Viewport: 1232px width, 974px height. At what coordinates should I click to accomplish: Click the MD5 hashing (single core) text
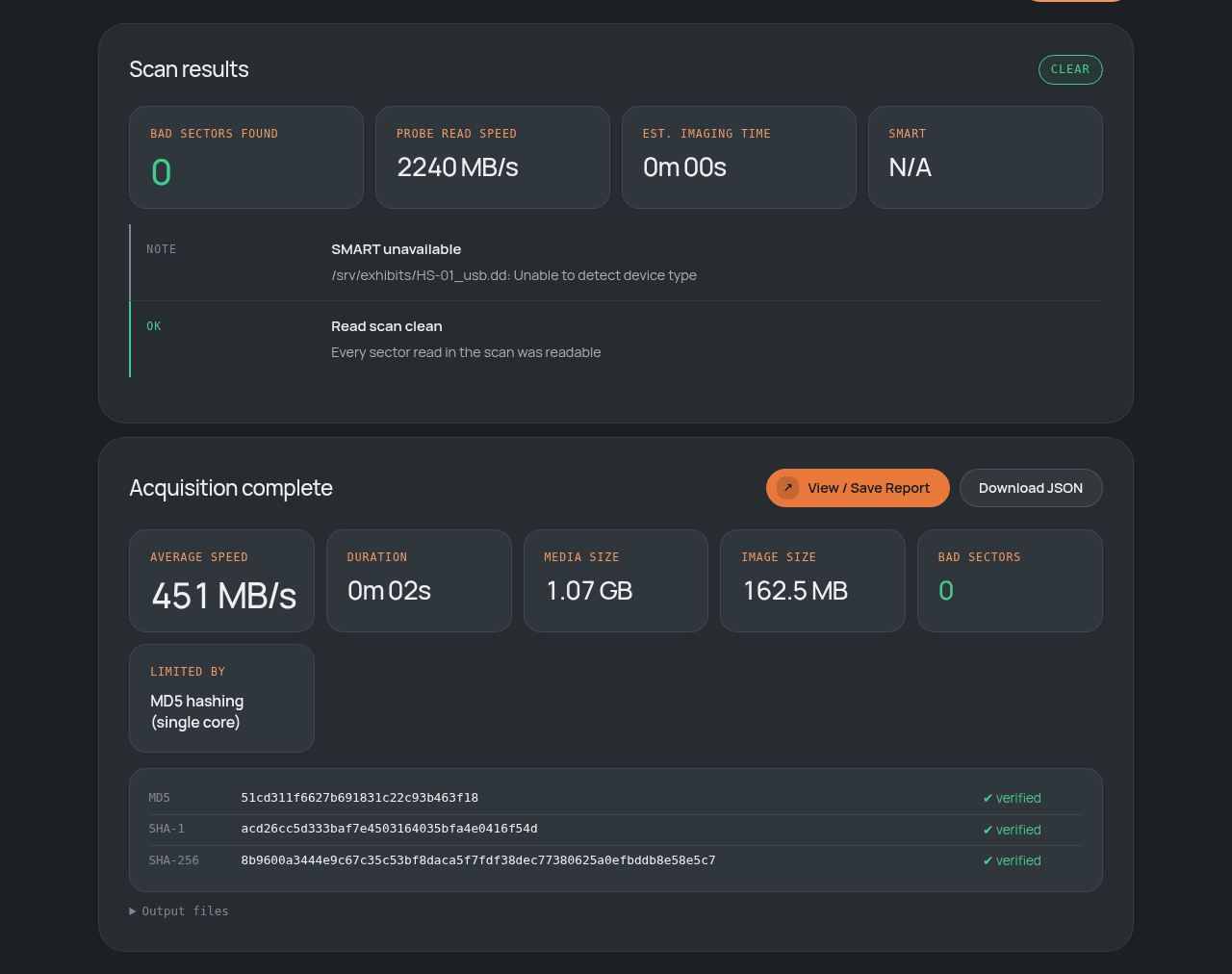click(197, 711)
